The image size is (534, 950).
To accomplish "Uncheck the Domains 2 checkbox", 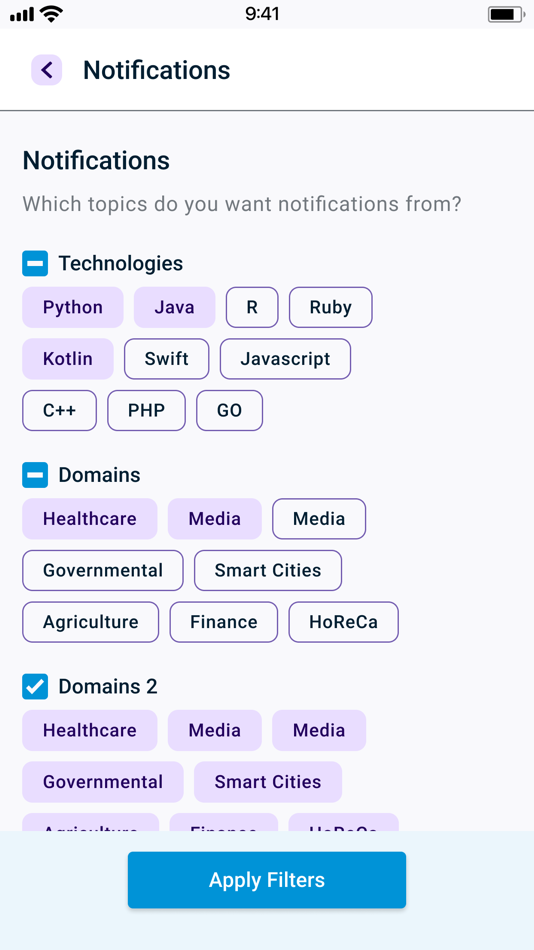I will [x=35, y=686].
